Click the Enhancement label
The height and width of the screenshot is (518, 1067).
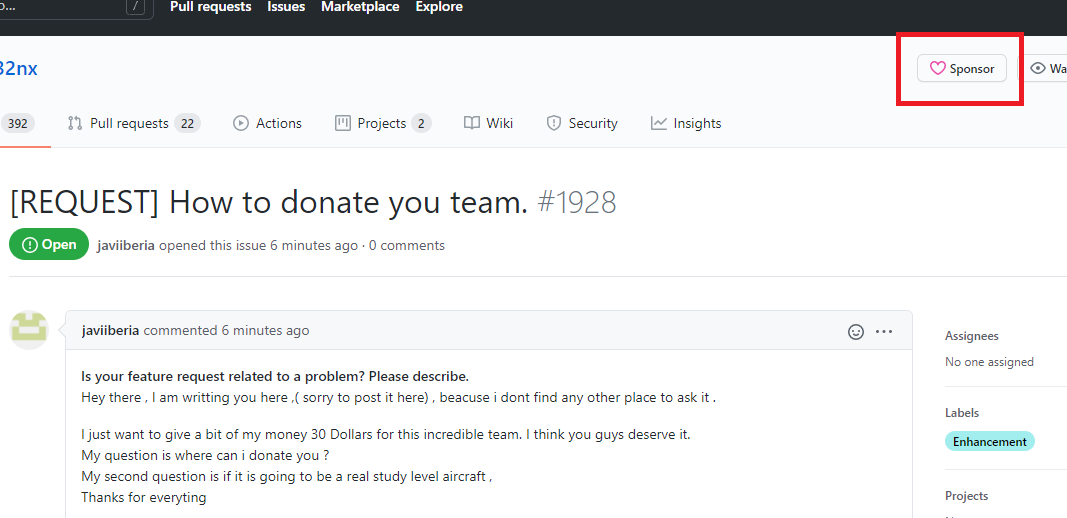click(989, 442)
